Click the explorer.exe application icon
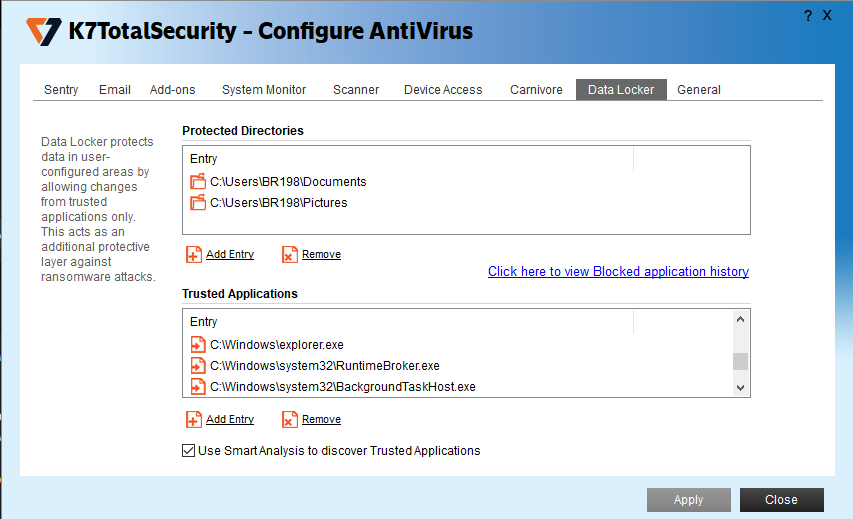This screenshot has height=519, width=853. pos(197,345)
